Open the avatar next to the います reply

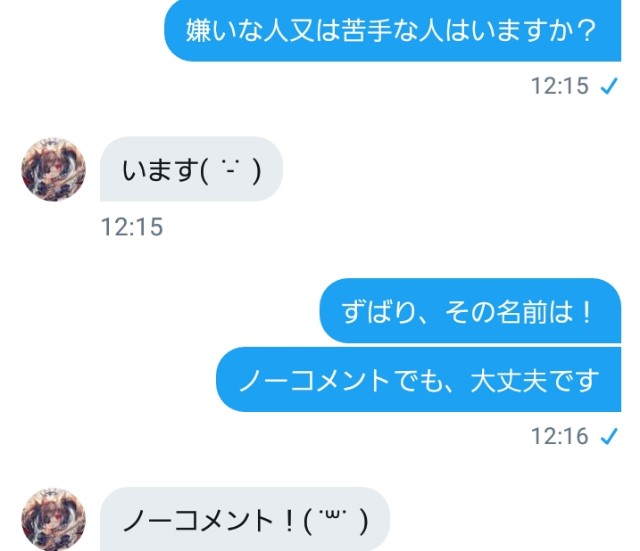point(53,169)
